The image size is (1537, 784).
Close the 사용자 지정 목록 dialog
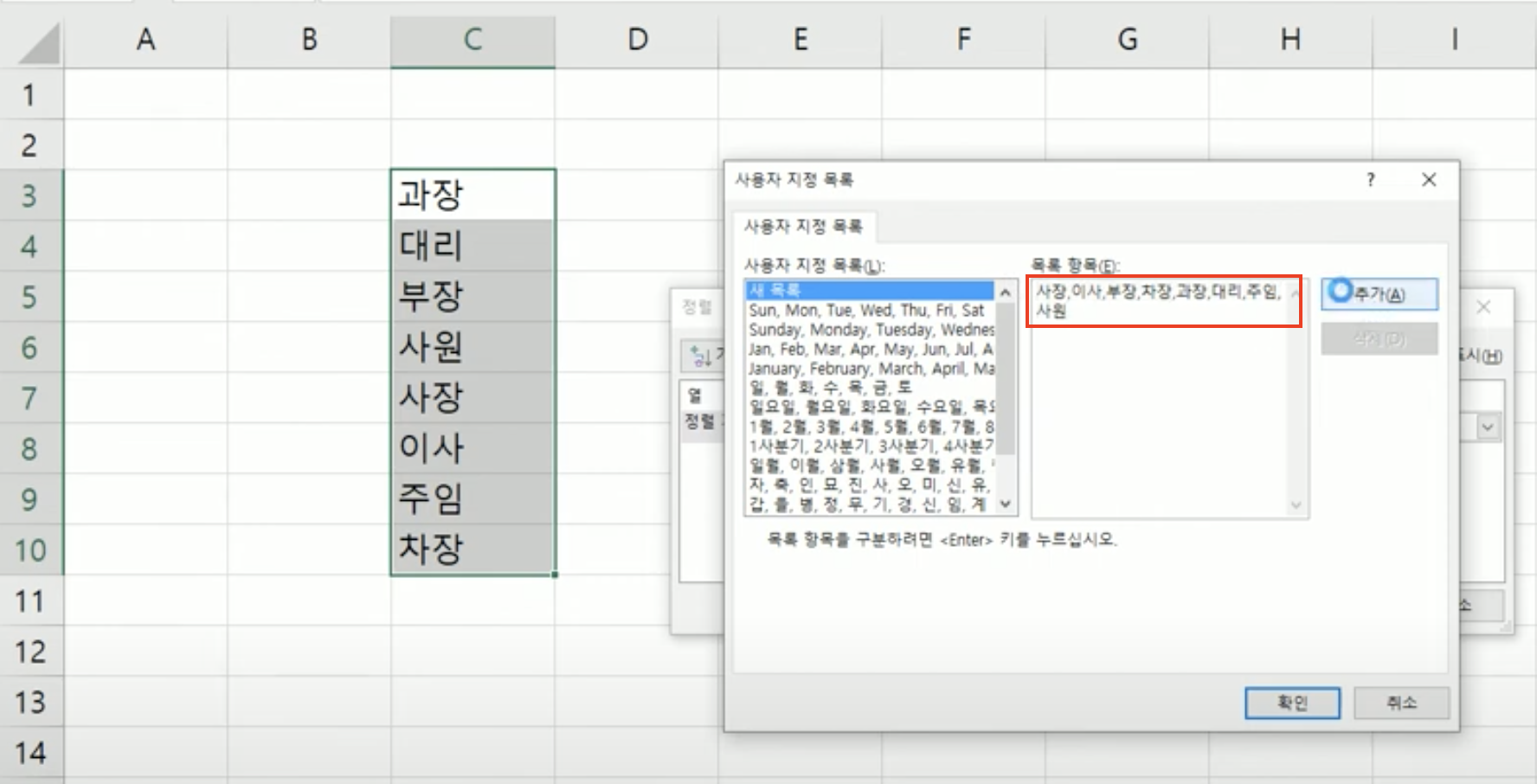pyautogui.click(x=1429, y=180)
